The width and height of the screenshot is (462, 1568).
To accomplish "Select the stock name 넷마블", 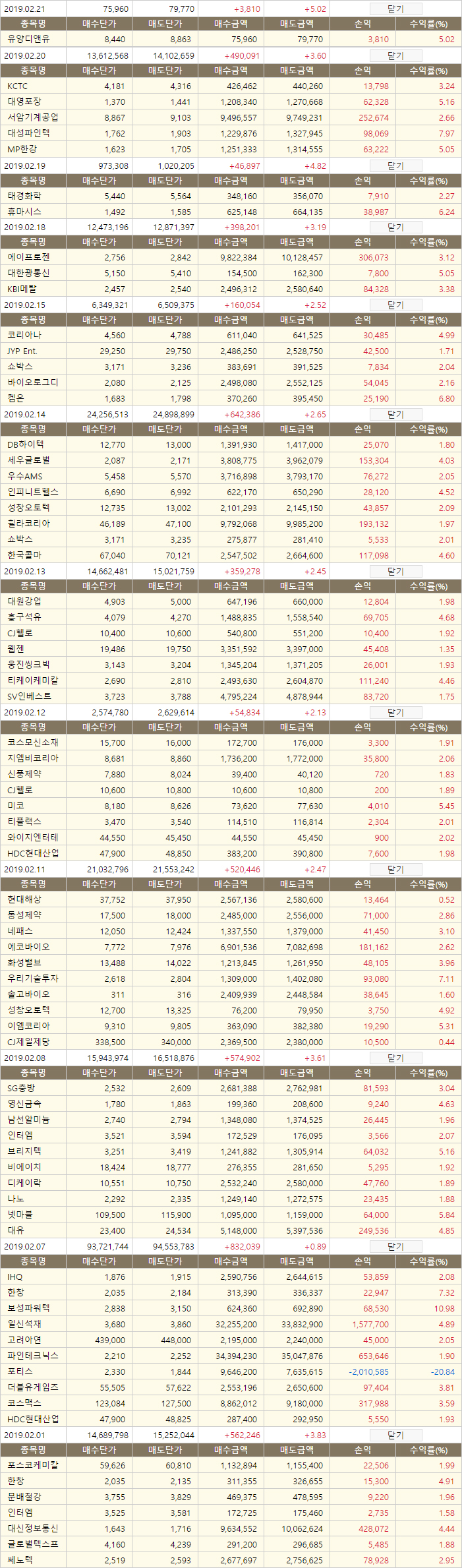I will tap(20, 1215).
